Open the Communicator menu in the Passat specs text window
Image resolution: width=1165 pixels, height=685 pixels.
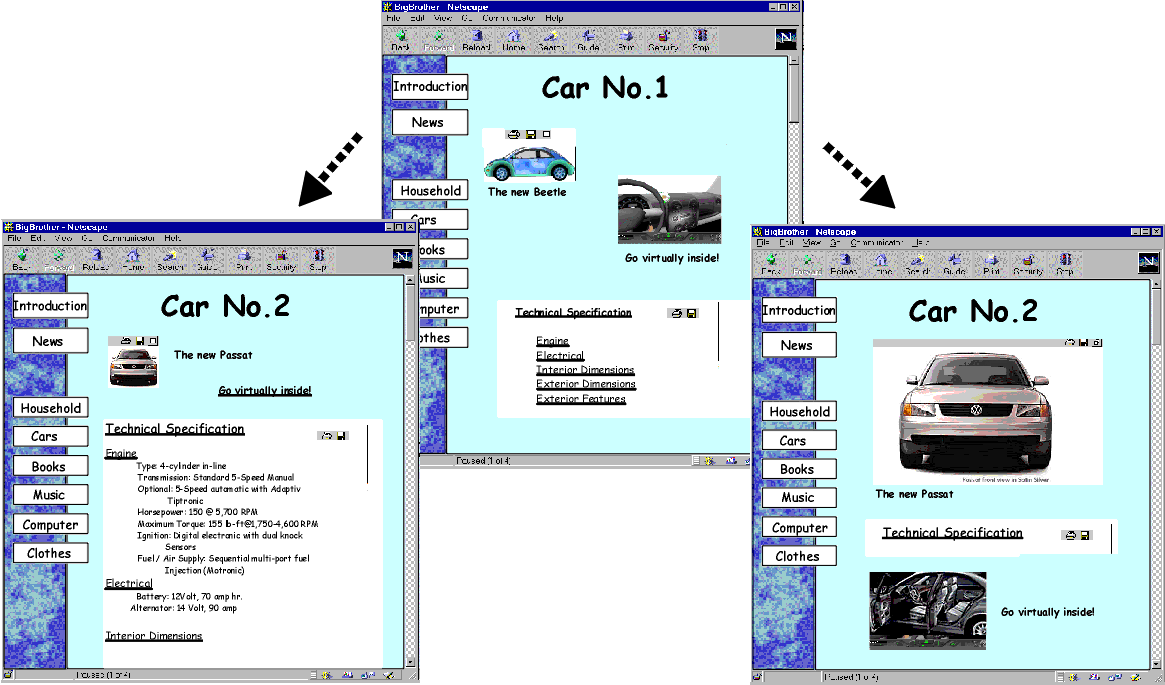pos(129,238)
